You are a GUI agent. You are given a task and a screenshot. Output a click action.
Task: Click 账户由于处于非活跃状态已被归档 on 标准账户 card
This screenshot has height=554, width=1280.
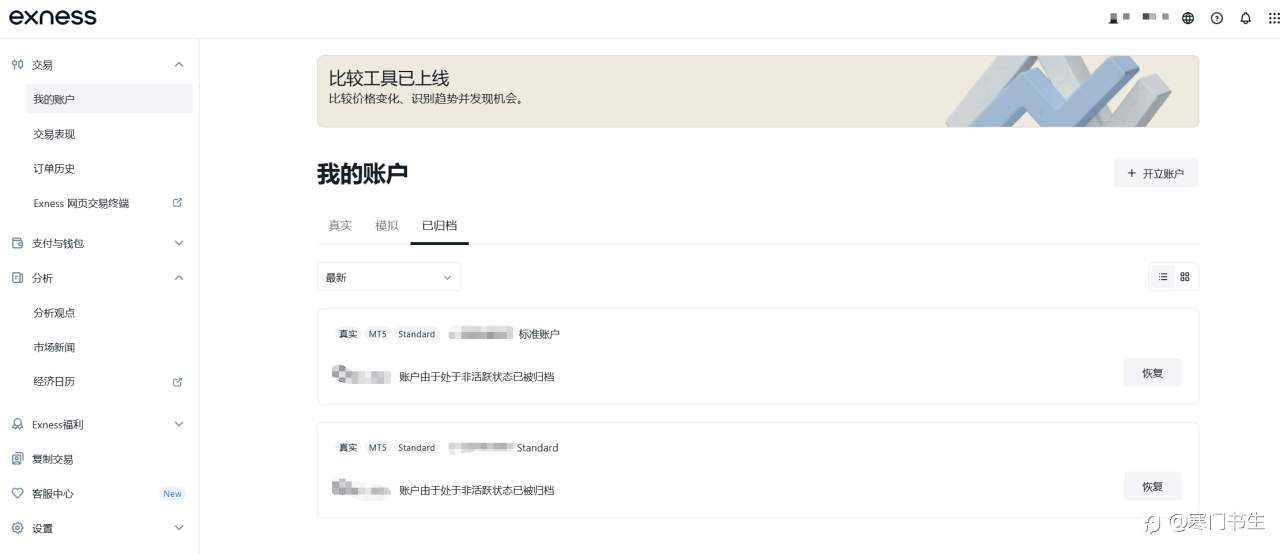tap(477, 377)
